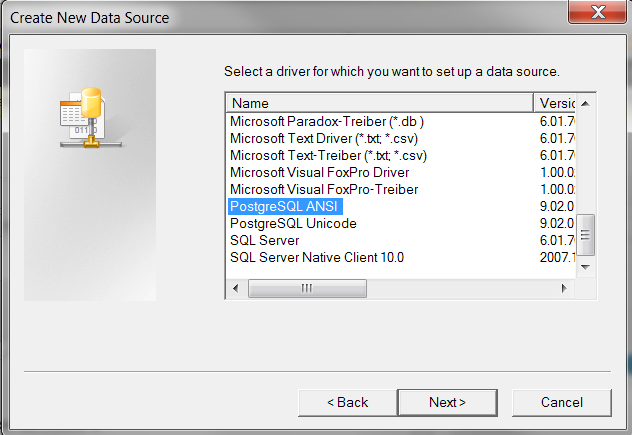Select SQL Server Native Client 10.0
632x435 pixels.
click(317, 257)
